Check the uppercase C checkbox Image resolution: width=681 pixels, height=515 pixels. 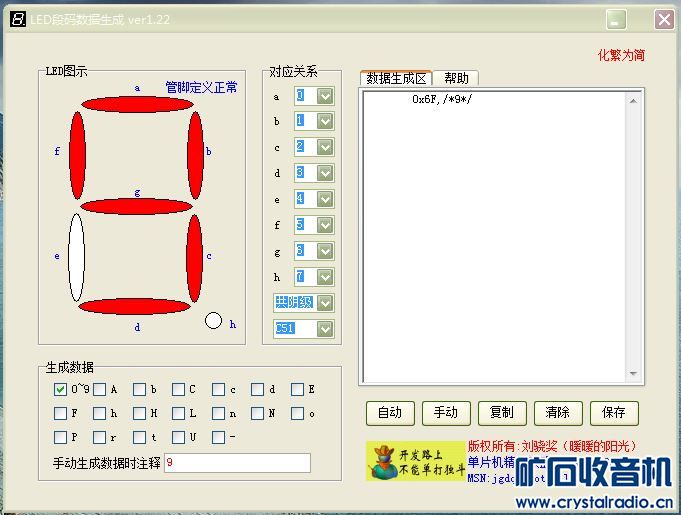pos(179,389)
